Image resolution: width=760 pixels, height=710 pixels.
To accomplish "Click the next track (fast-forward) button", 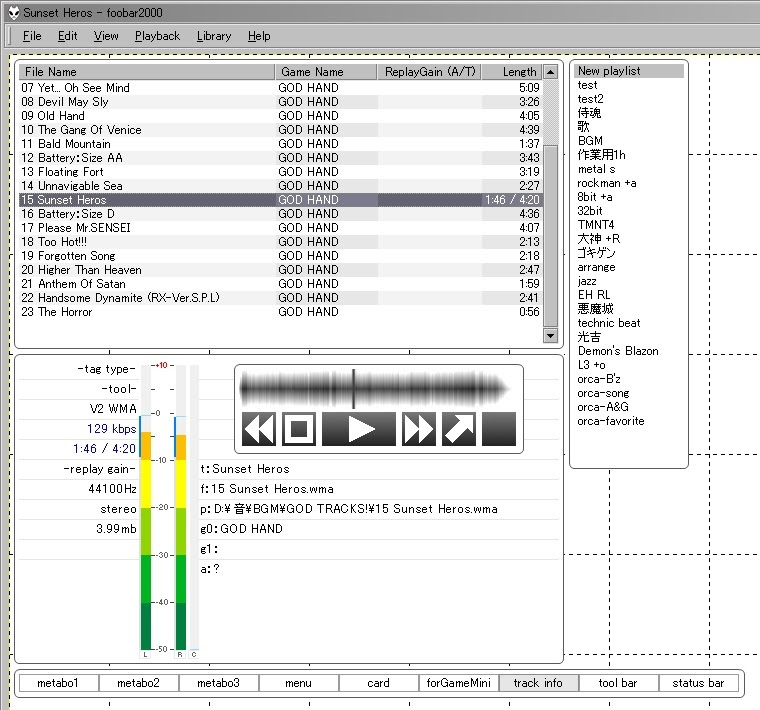I will 419,429.
